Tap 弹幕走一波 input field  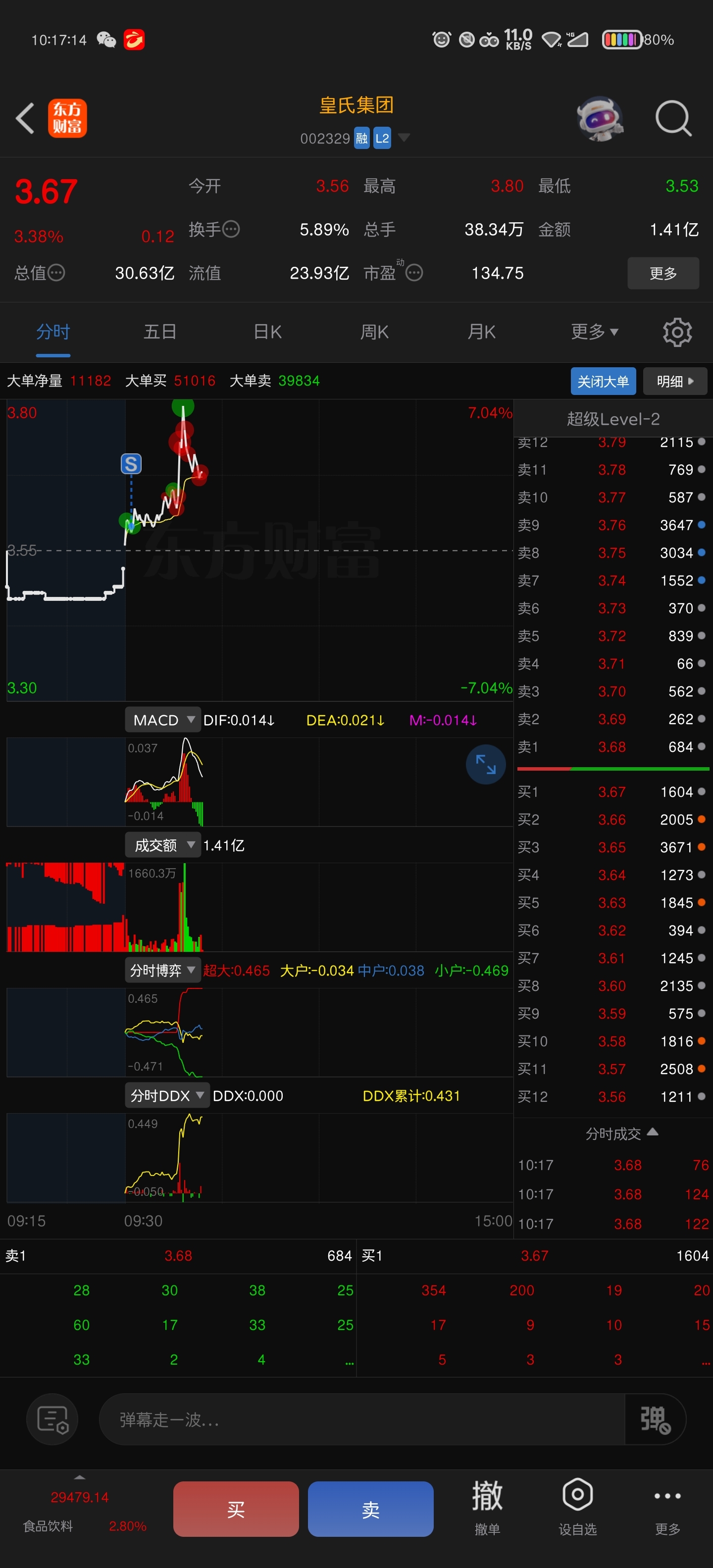(361, 1420)
